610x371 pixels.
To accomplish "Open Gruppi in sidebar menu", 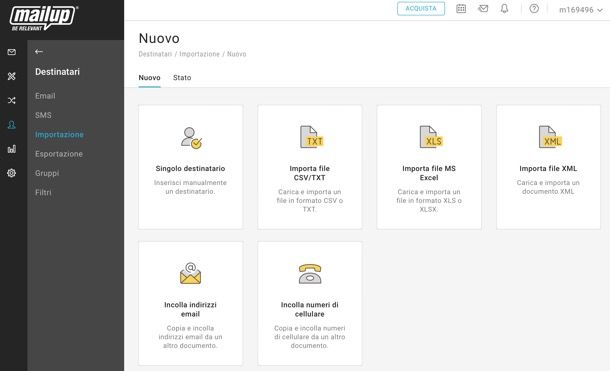I will point(47,173).
